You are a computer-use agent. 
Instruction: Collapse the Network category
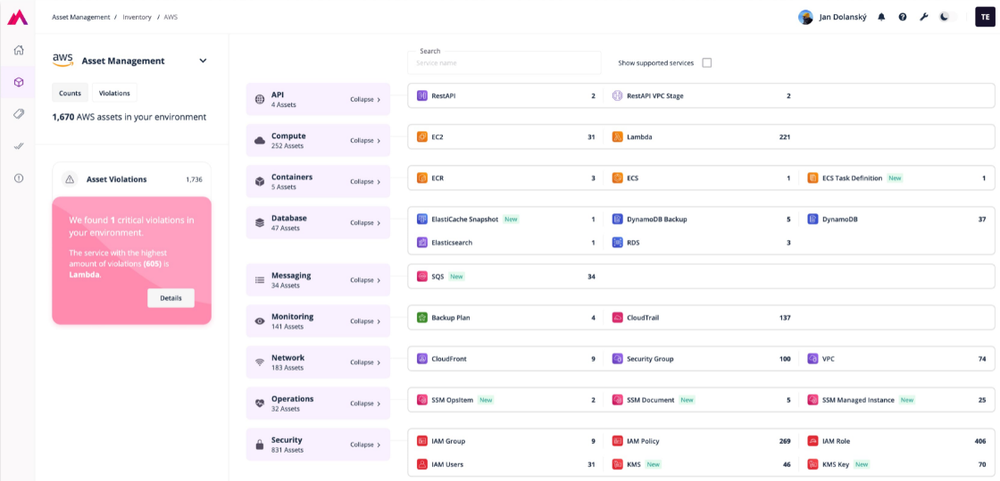[365, 362]
